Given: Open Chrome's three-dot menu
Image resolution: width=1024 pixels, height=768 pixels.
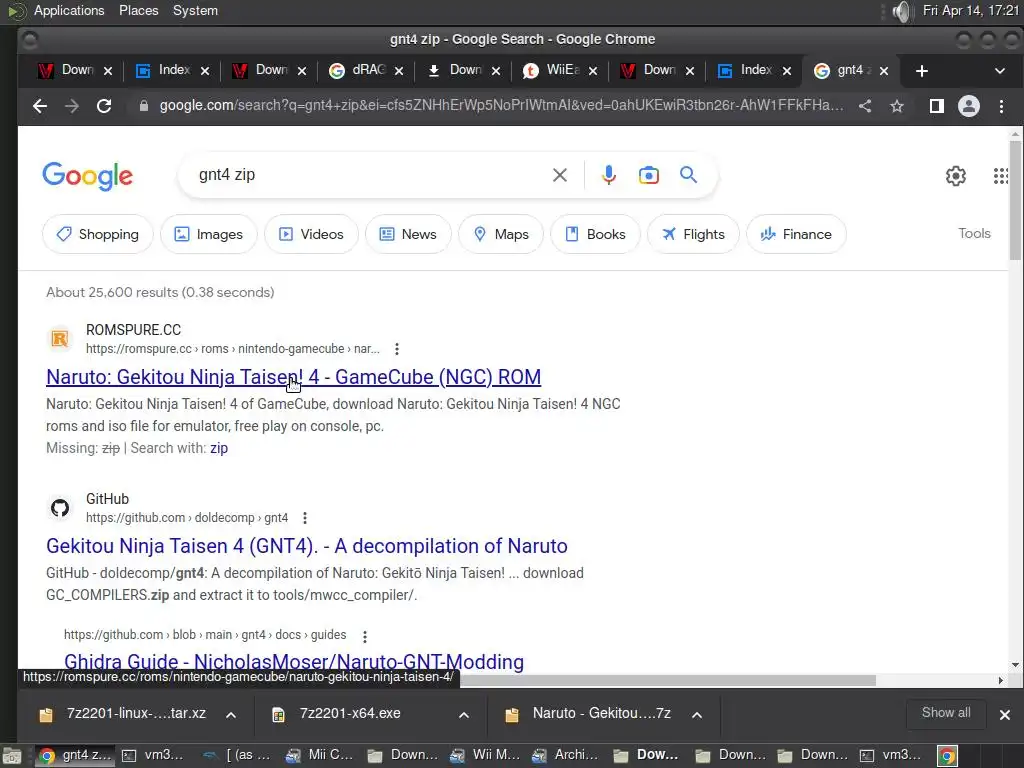Looking at the screenshot, I should pos(1001,106).
